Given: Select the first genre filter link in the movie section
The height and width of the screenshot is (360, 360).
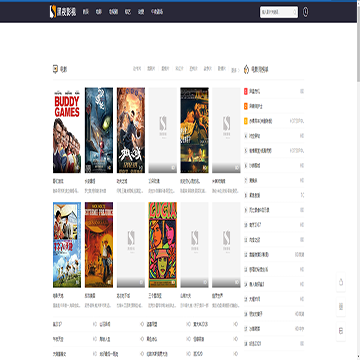Looking at the screenshot, I should [x=137, y=69].
